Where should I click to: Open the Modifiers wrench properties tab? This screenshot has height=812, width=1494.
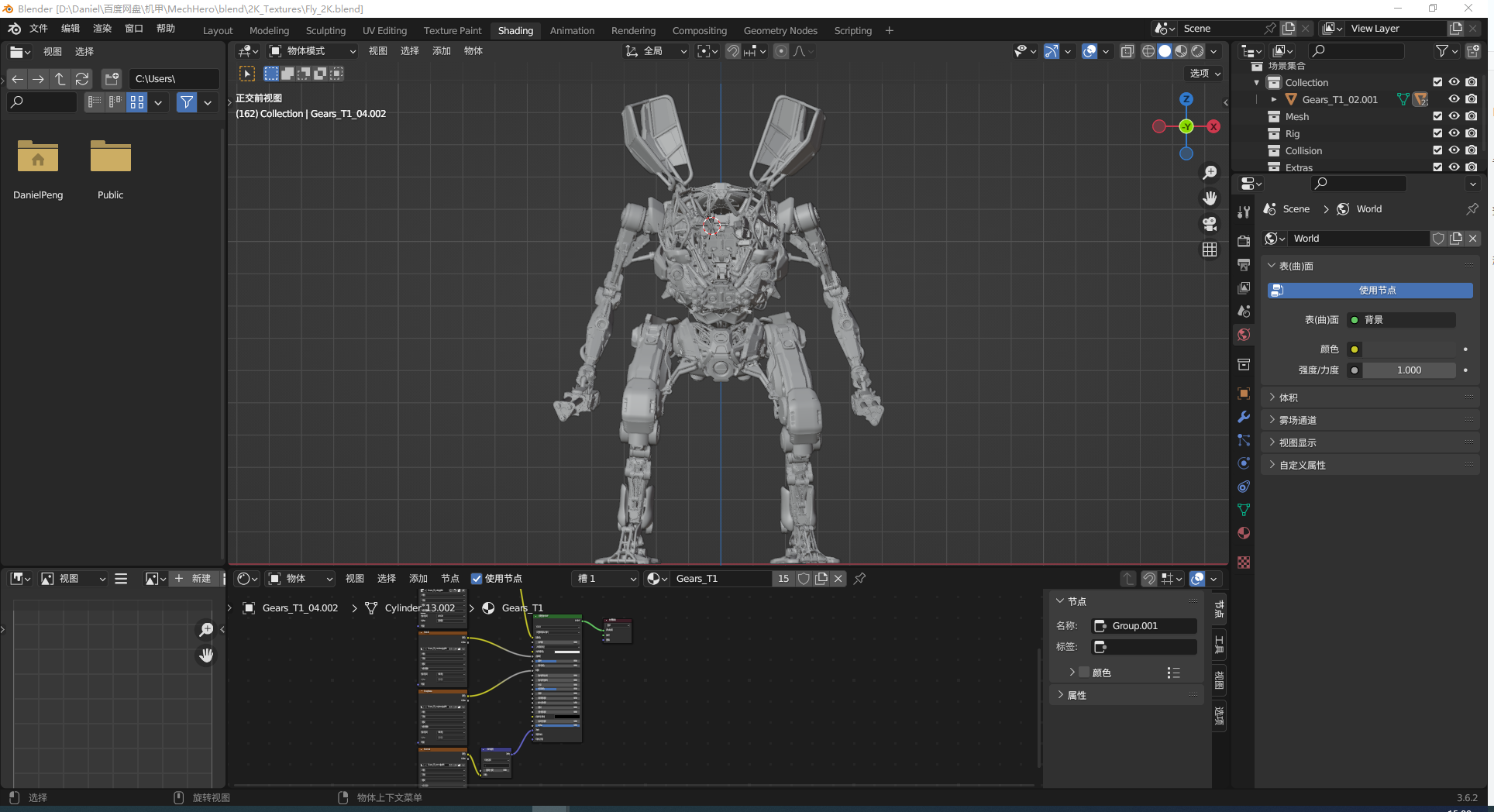[1244, 417]
